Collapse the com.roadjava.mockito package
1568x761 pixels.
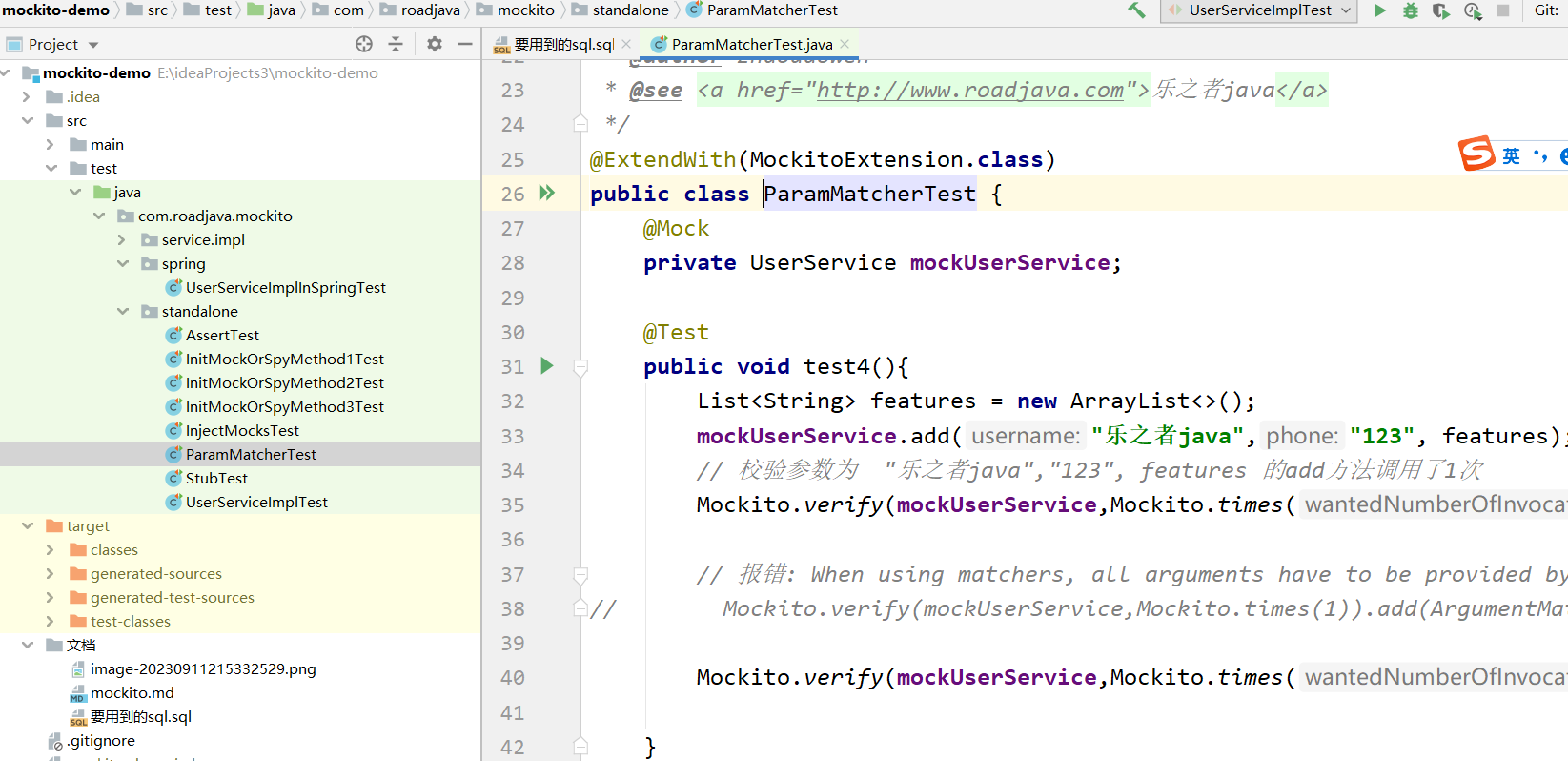[x=98, y=216]
